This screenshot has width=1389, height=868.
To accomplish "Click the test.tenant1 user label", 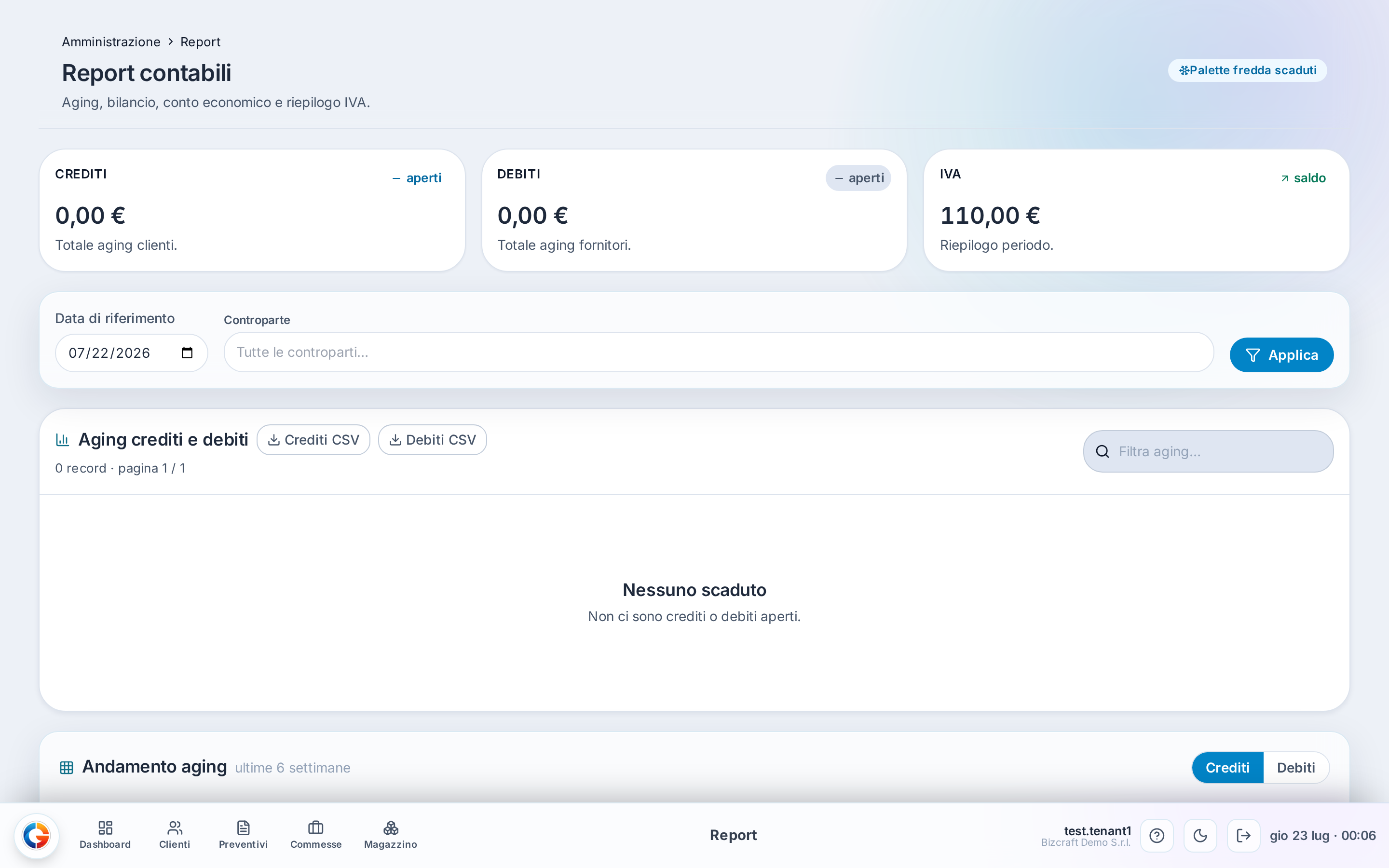I will click(1097, 831).
